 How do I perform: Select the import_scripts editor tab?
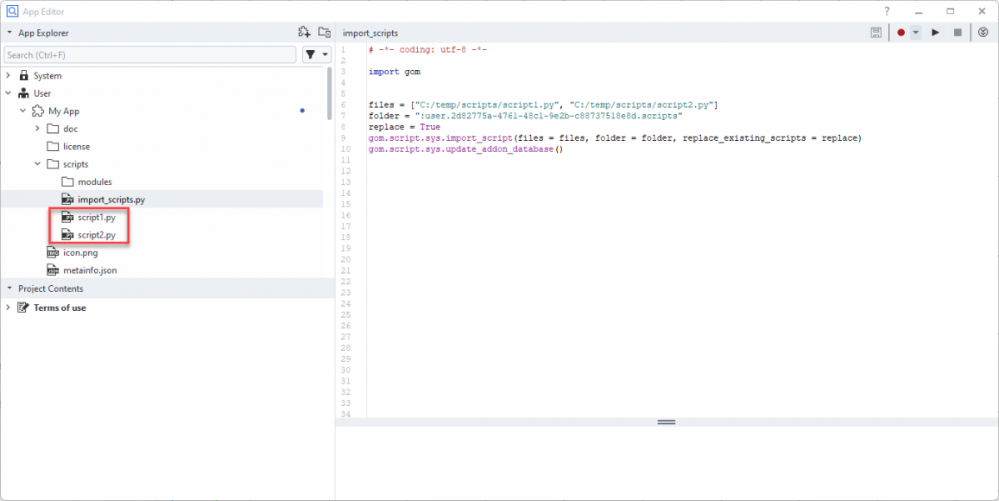(x=370, y=33)
